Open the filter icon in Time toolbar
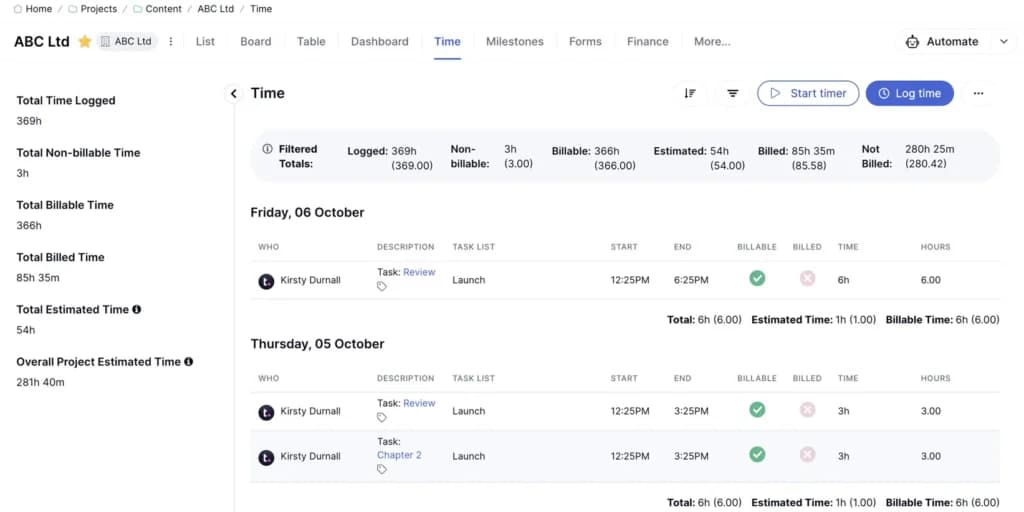This screenshot has height=512, width=1024. (733, 93)
